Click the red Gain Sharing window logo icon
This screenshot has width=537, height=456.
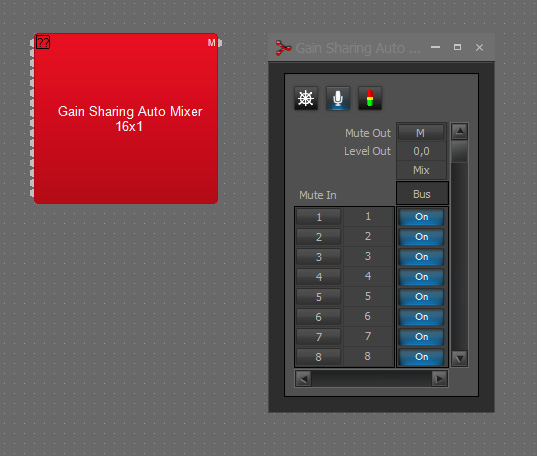283,48
